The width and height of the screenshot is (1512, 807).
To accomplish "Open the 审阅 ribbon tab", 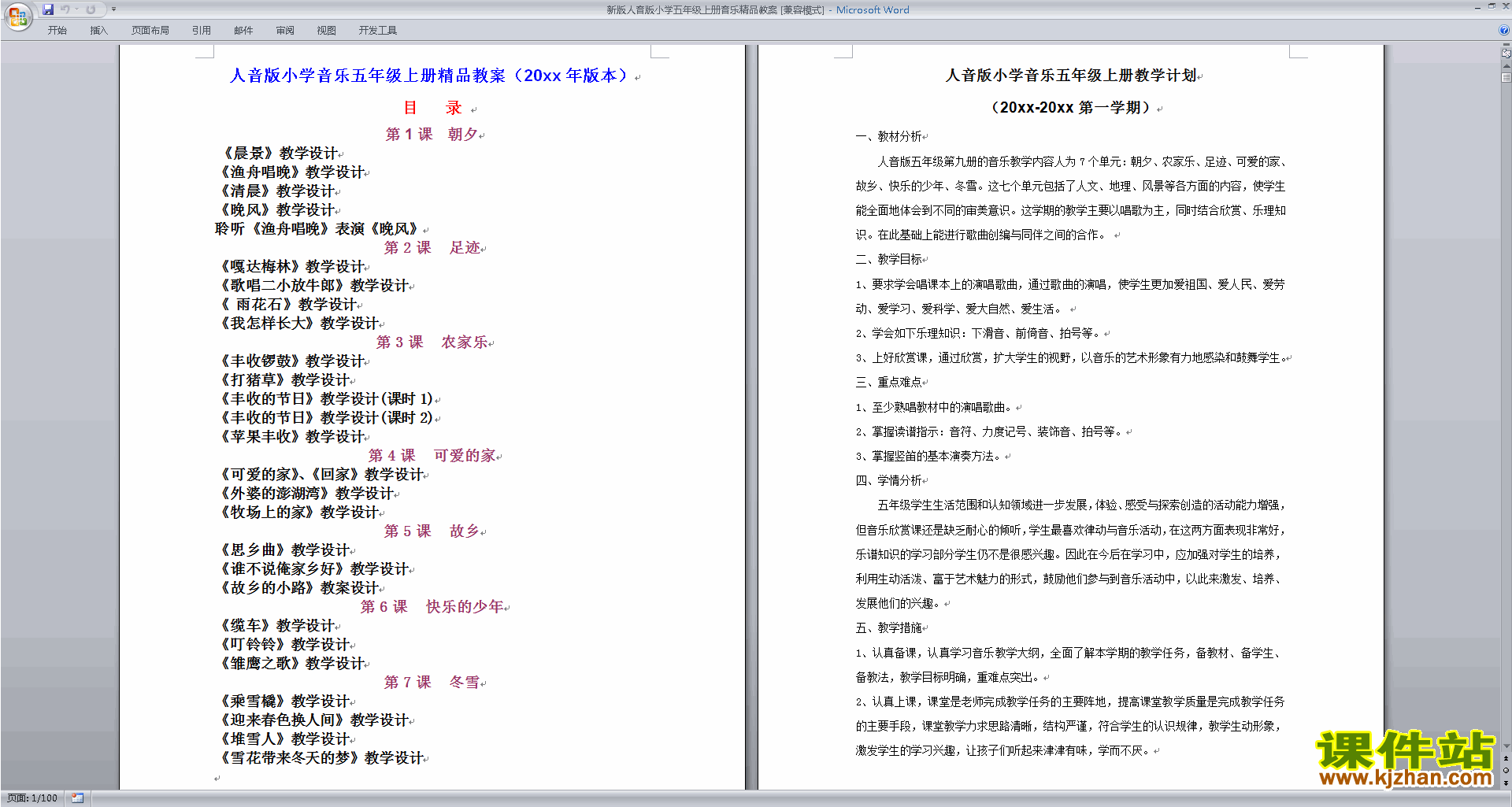I will [285, 31].
